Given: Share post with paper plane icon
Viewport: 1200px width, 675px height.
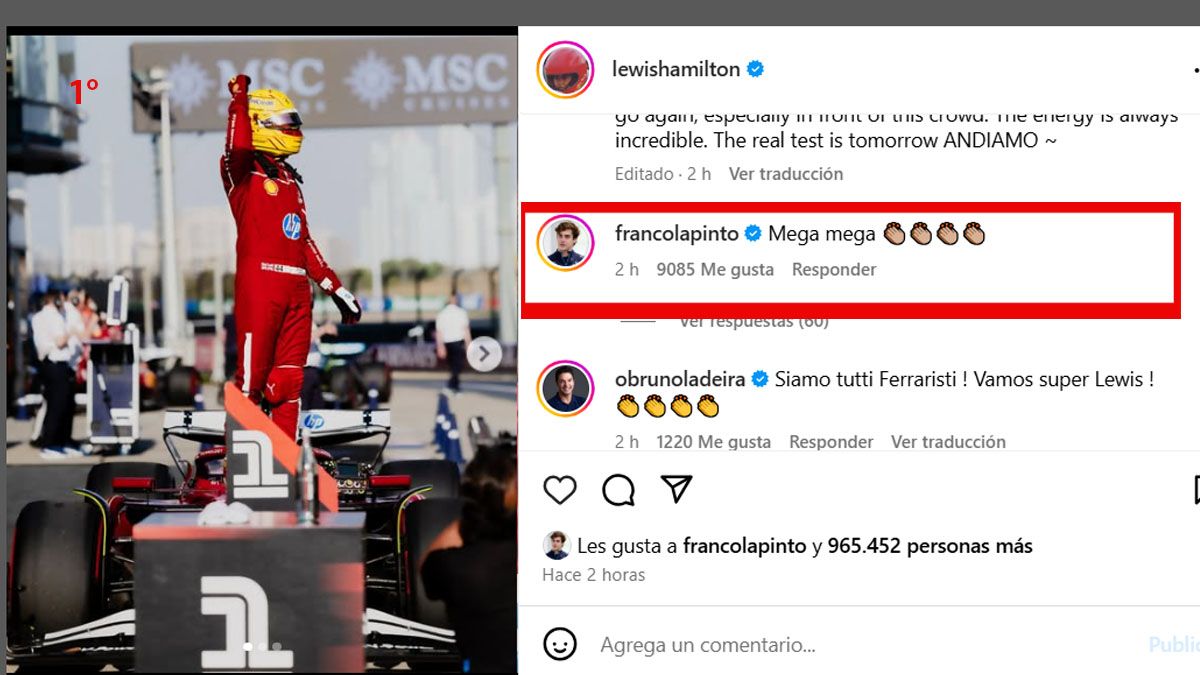Looking at the screenshot, I should click(x=677, y=489).
